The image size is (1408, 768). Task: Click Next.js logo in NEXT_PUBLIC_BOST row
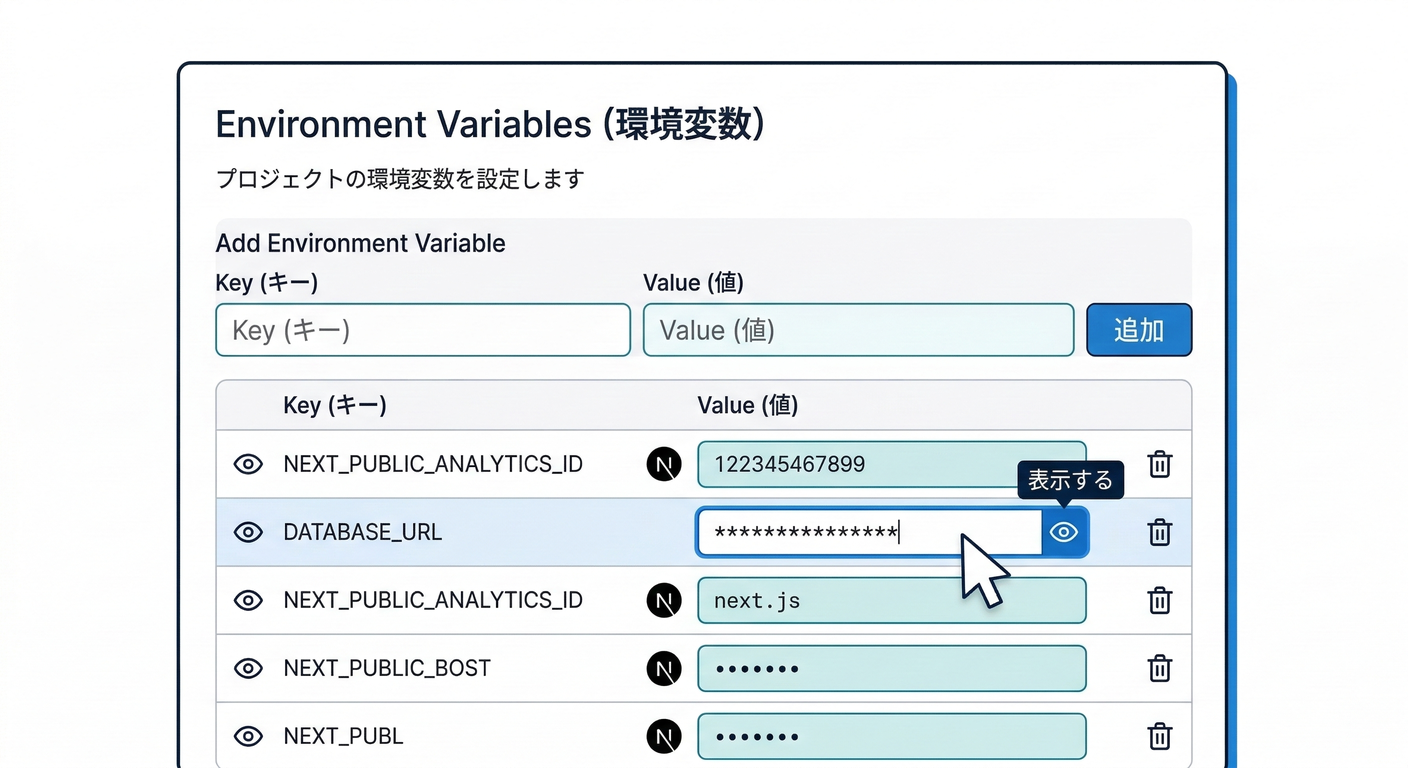point(664,668)
